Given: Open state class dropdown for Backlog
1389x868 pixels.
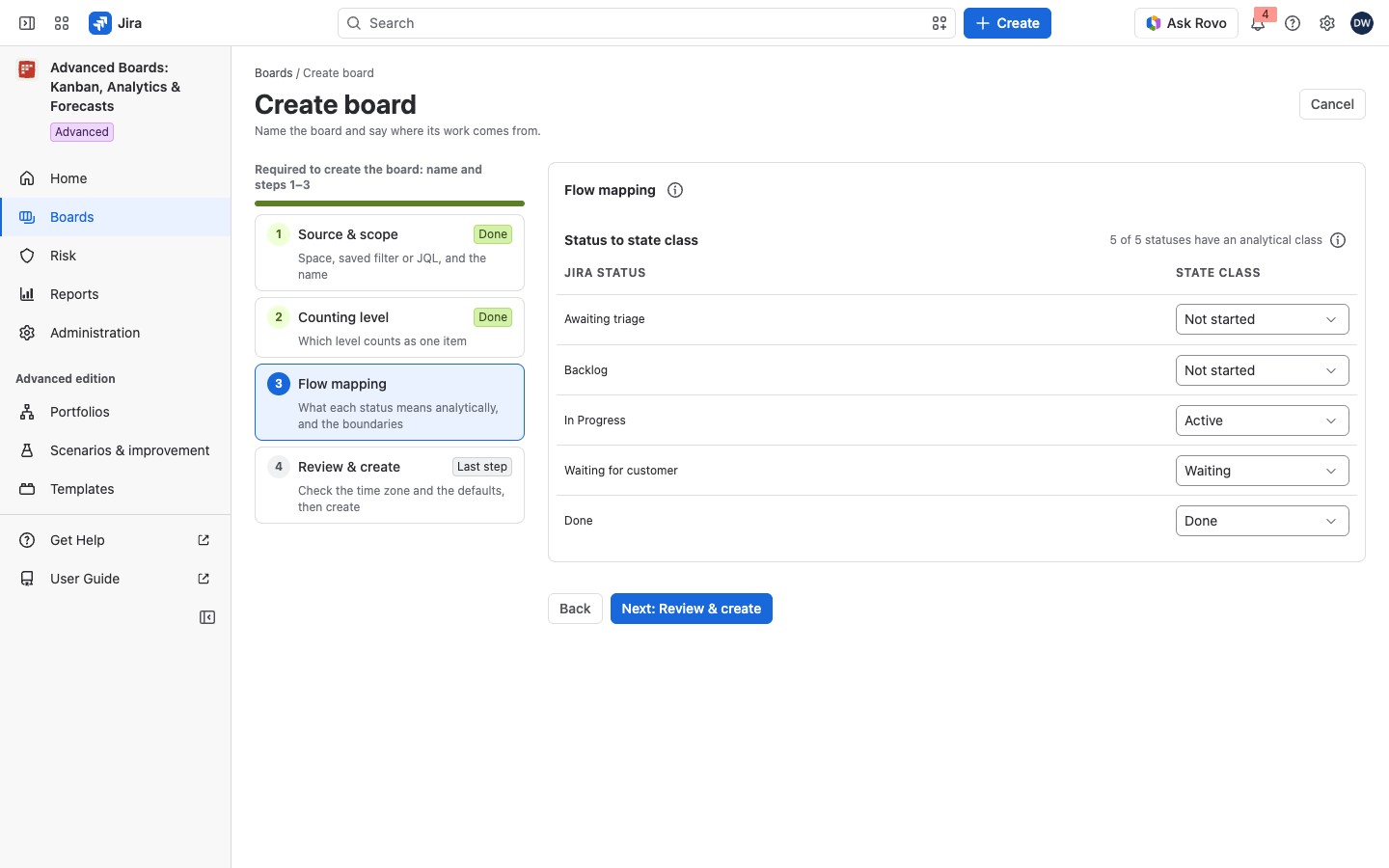Looking at the screenshot, I should (1262, 370).
